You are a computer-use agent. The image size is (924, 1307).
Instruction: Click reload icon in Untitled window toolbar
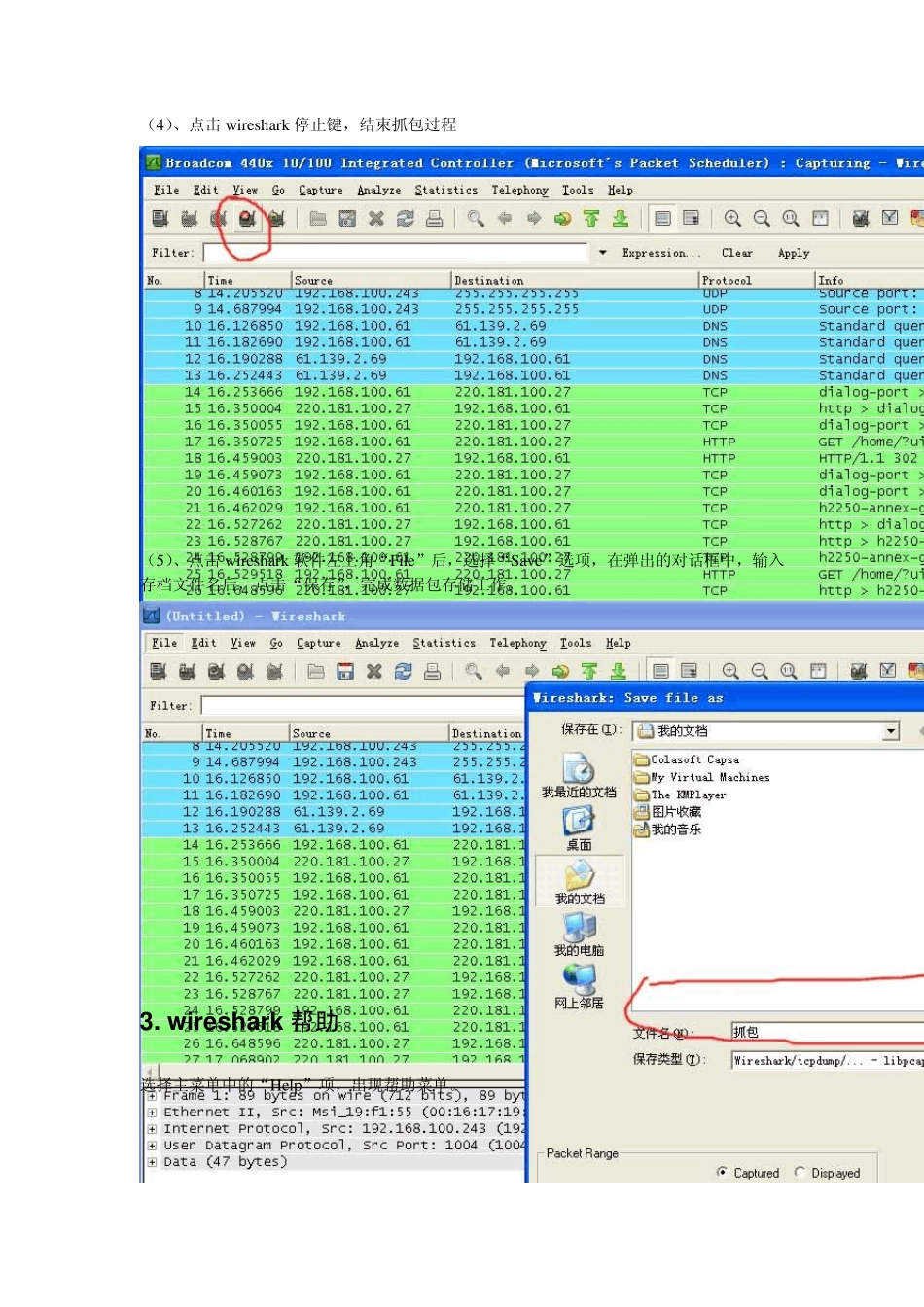tap(404, 672)
